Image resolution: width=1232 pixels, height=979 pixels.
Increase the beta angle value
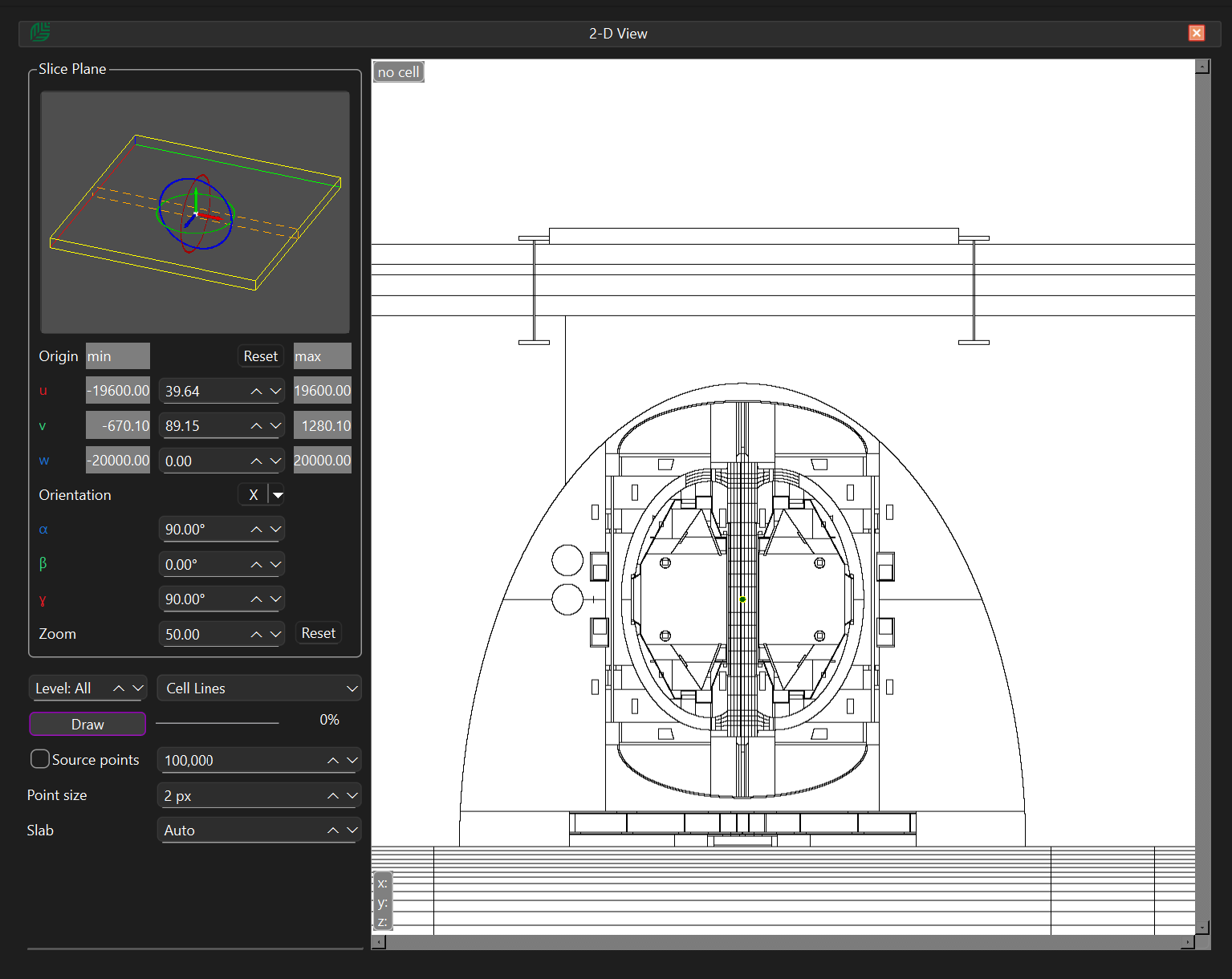[x=256, y=565]
